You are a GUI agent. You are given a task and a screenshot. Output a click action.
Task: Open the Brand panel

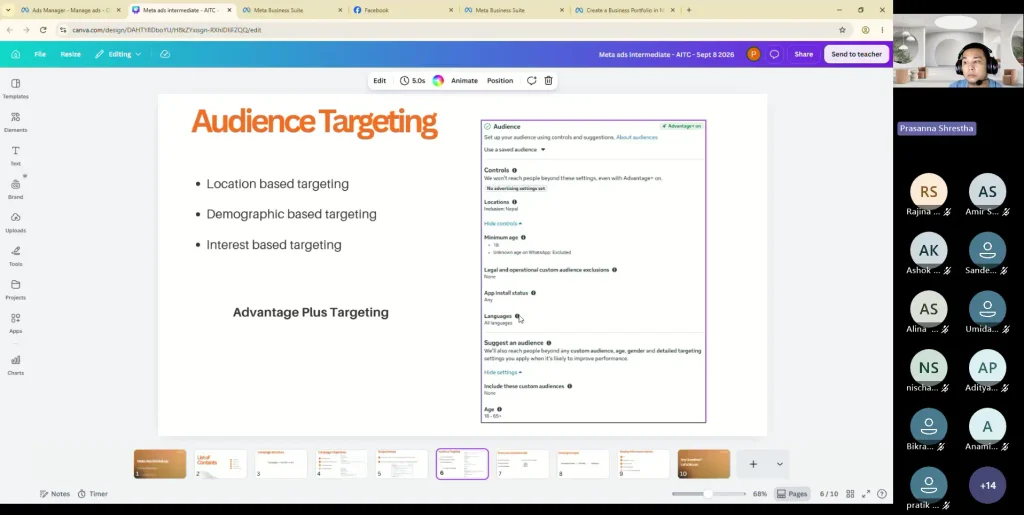coord(16,189)
